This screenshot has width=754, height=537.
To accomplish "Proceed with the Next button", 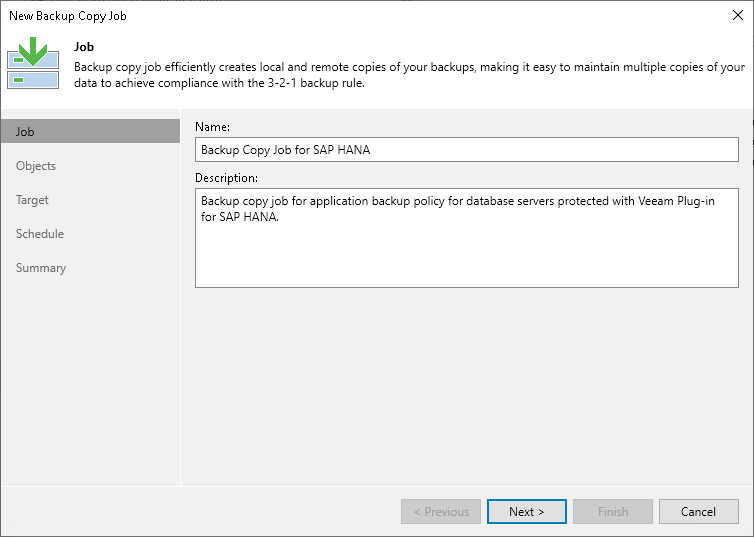I will click(526, 512).
